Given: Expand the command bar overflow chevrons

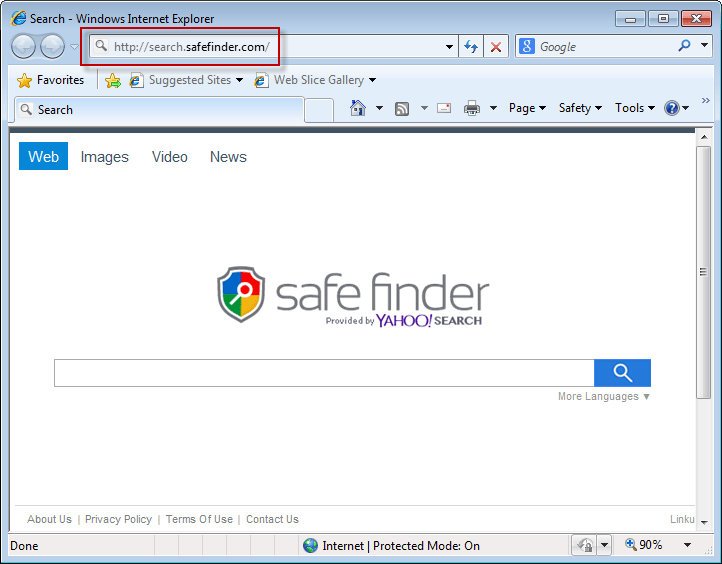Looking at the screenshot, I should pyautogui.click(x=705, y=100).
